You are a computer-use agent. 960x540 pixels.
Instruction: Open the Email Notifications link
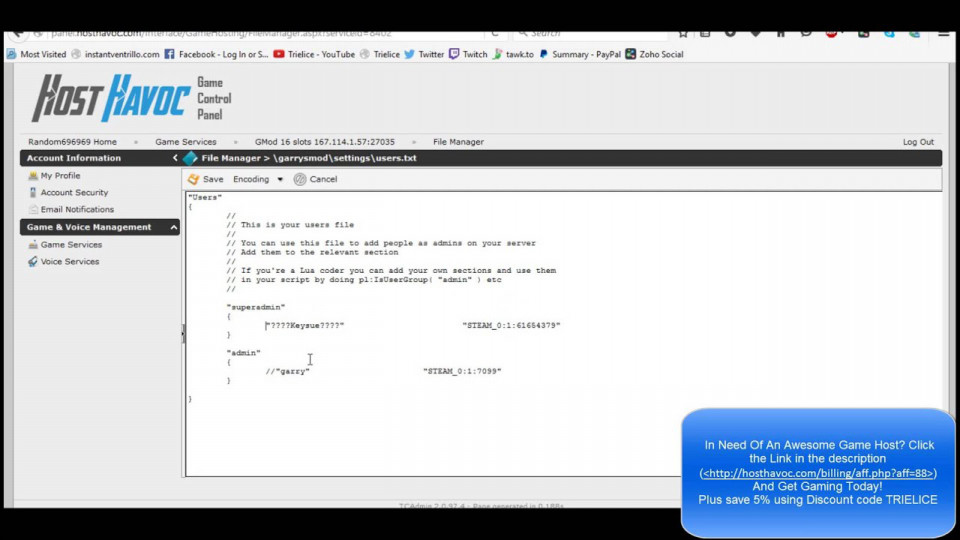[77, 209]
